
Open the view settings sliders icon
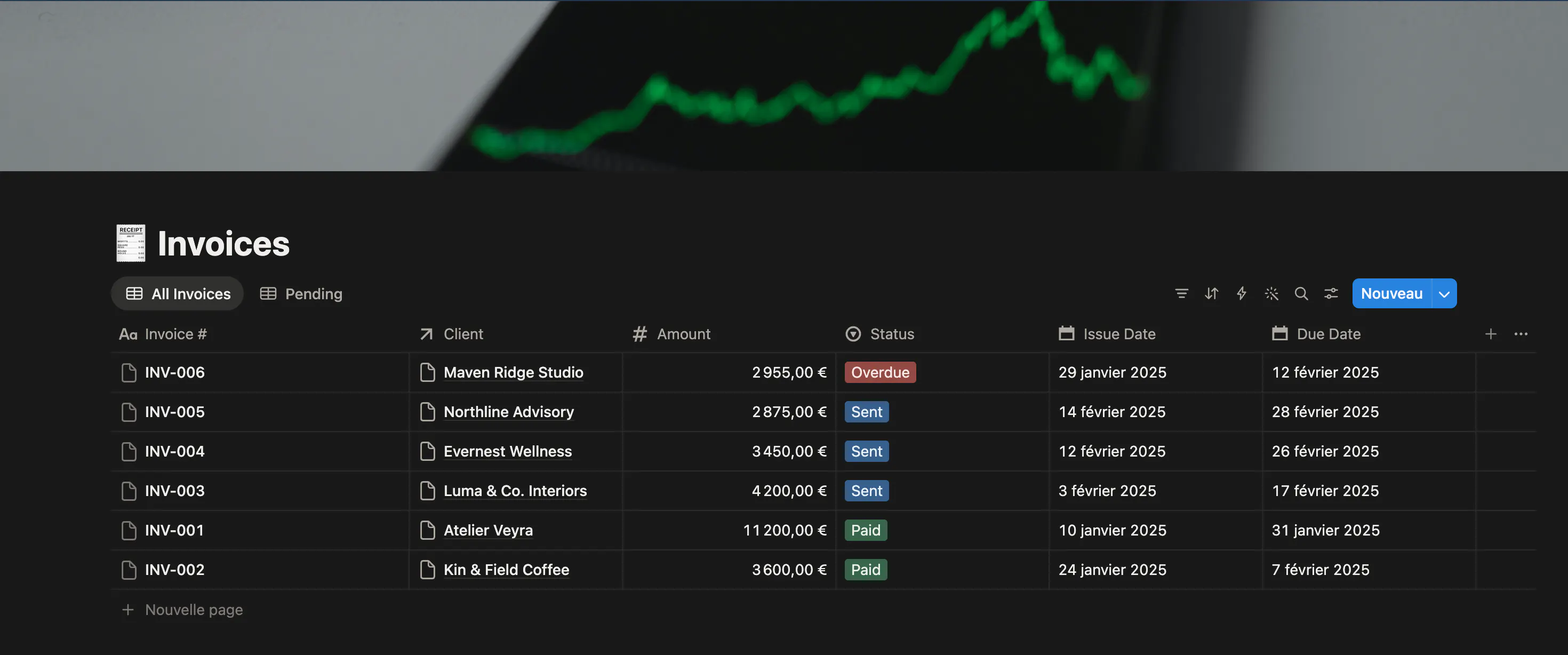(x=1331, y=293)
